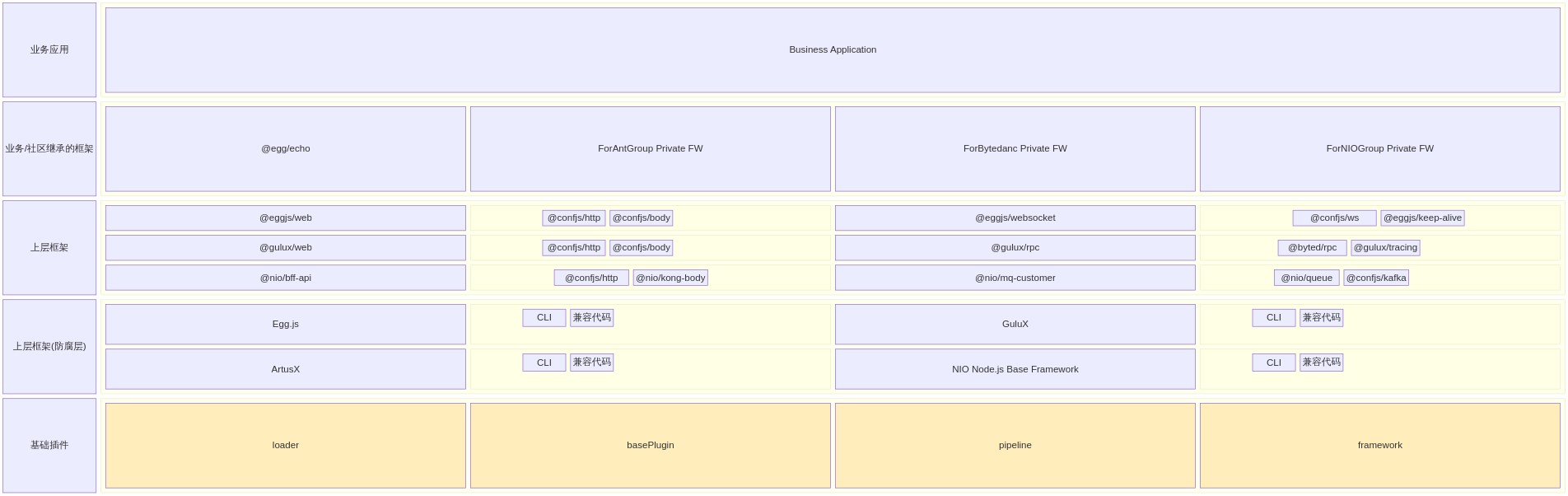
Task: Select 兼容代码 between ArtusX and NIO Node.js
Action: [x=592, y=363]
